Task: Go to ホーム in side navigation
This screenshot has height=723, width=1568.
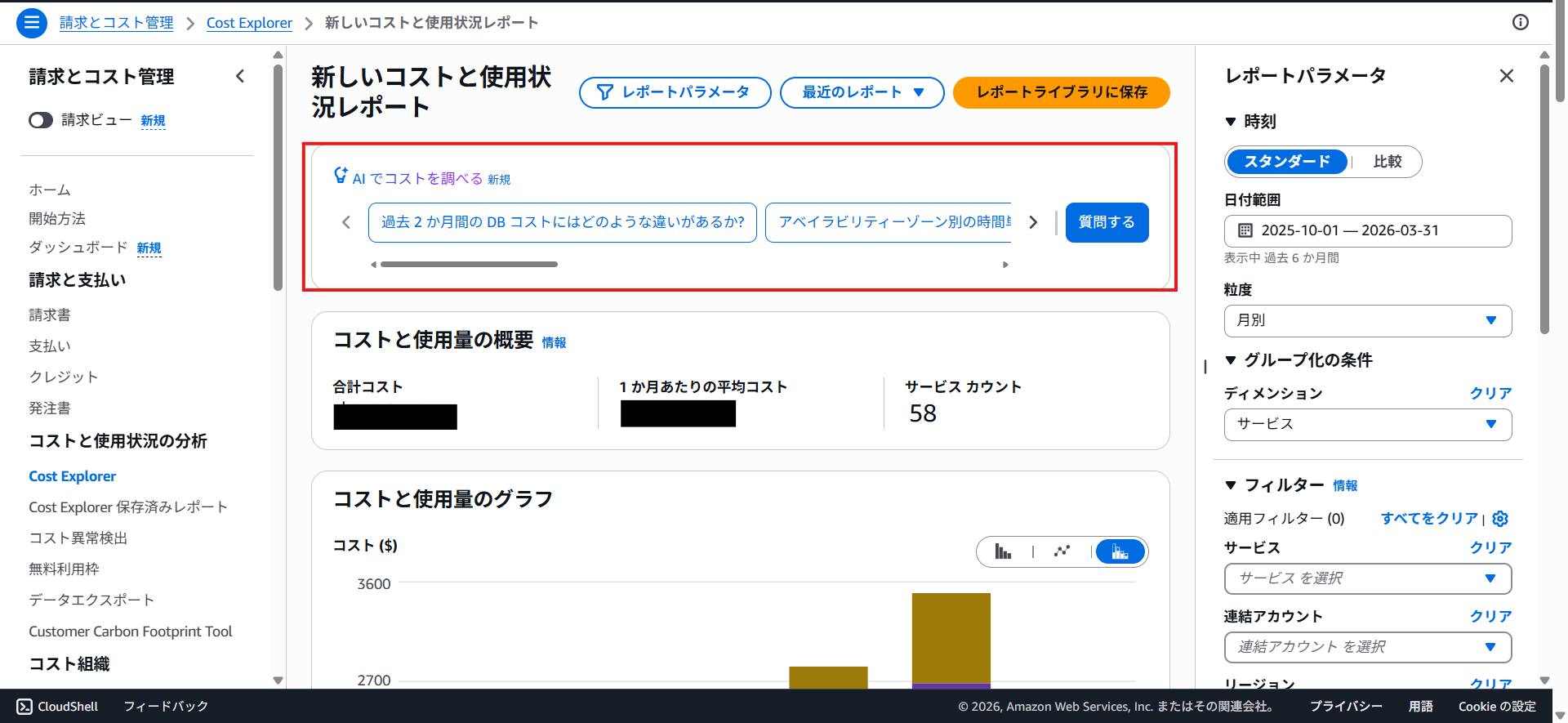Action: 50,190
